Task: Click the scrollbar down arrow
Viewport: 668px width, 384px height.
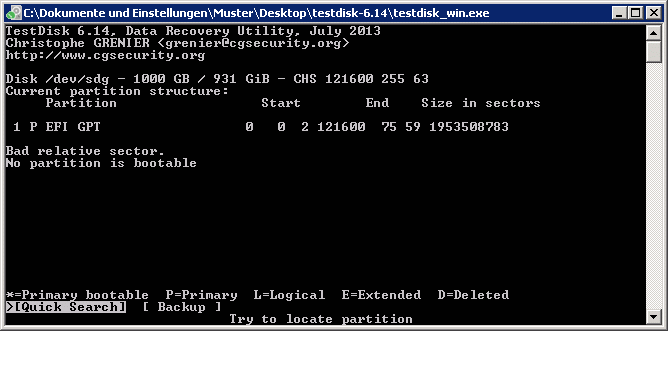Action: (x=654, y=317)
